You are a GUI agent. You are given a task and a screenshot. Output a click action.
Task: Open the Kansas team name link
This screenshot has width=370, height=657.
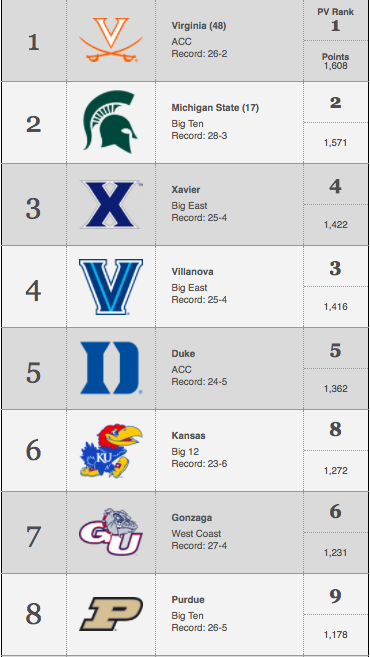(189, 436)
